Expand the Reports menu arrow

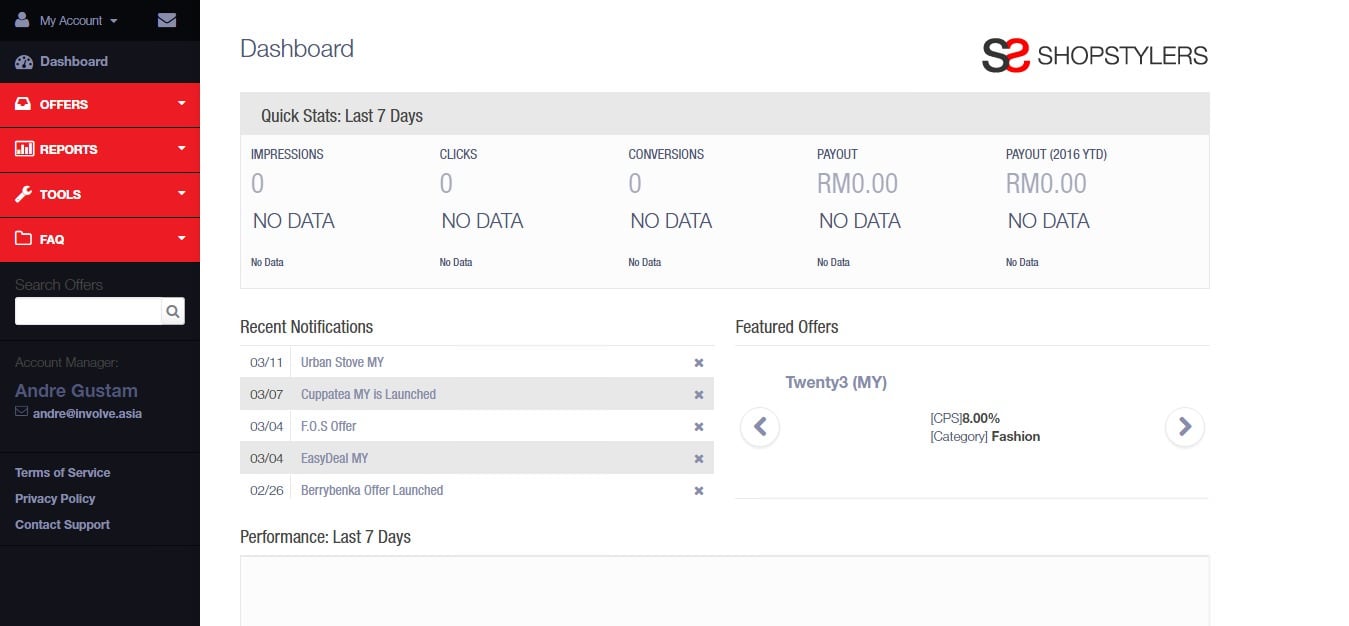point(182,148)
